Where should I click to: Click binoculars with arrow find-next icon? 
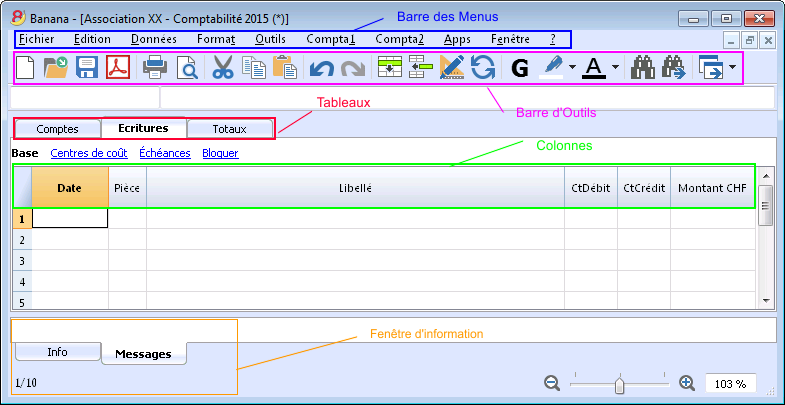[674, 67]
